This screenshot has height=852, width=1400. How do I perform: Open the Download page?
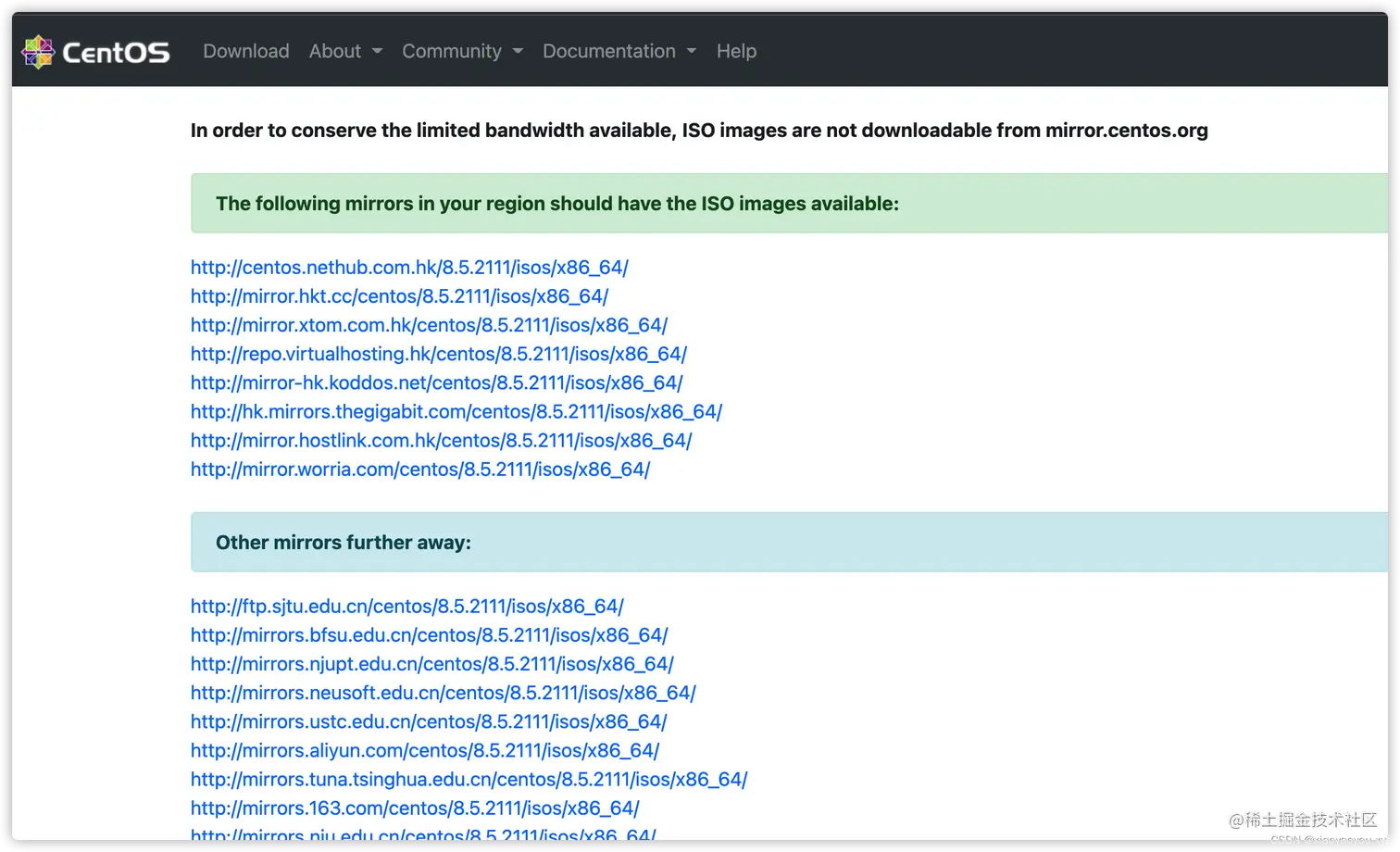click(x=246, y=51)
